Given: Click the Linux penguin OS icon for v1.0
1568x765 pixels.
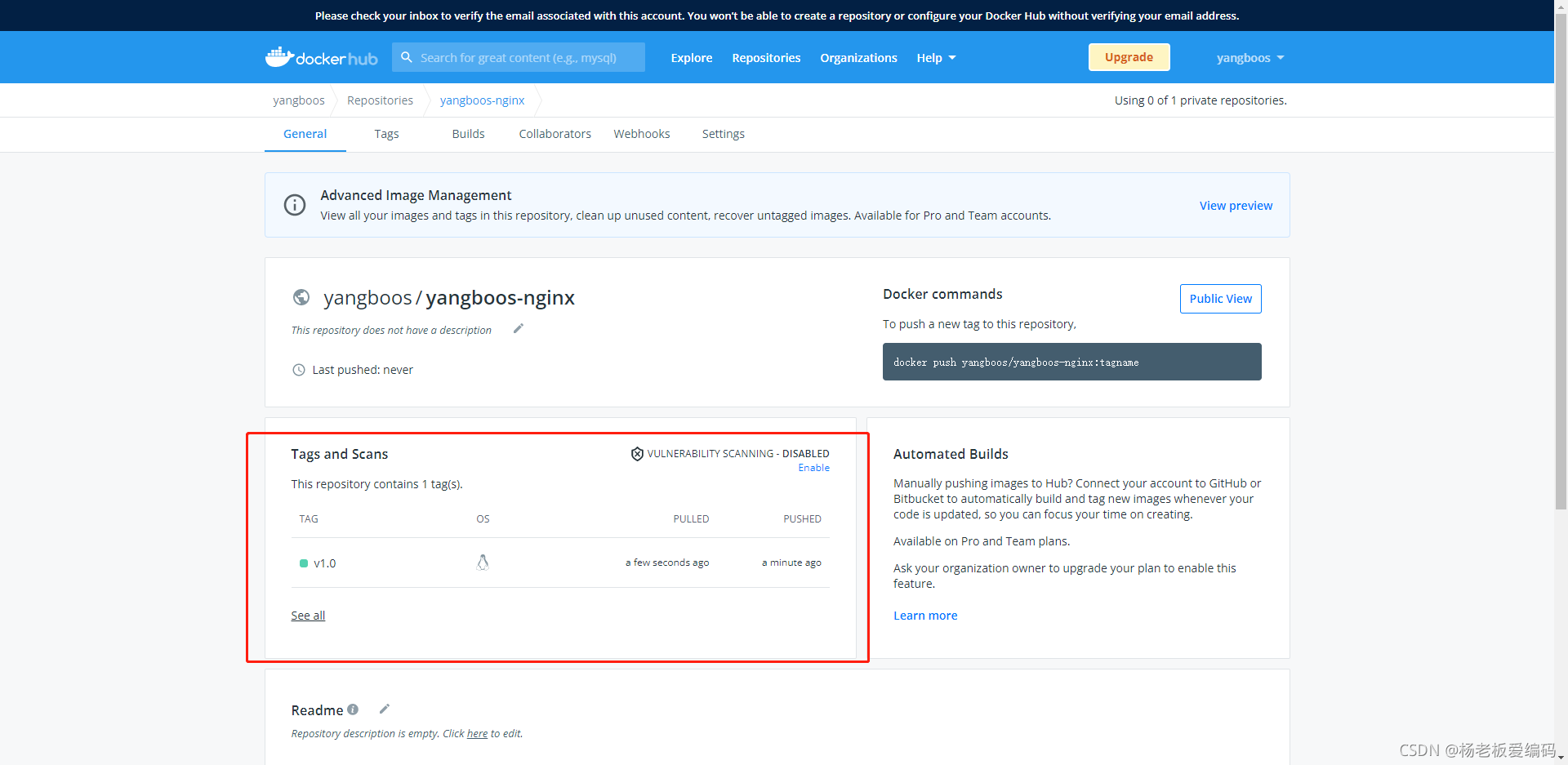Looking at the screenshot, I should click(x=483, y=563).
